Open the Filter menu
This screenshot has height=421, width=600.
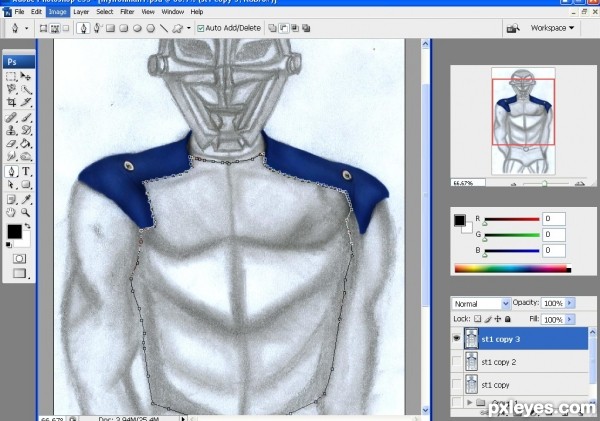click(x=127, y=12)
